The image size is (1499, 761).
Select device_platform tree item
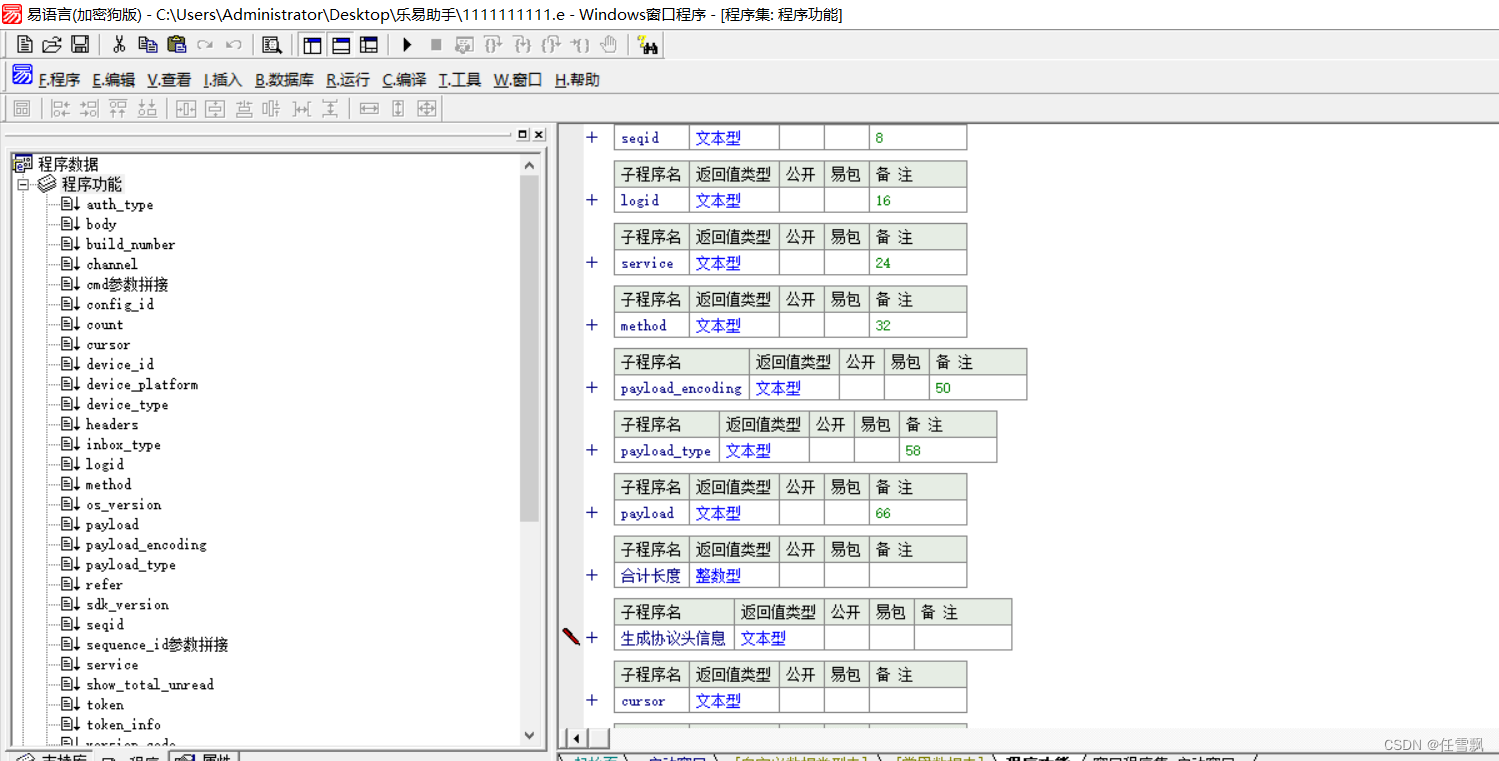point(142,385)
